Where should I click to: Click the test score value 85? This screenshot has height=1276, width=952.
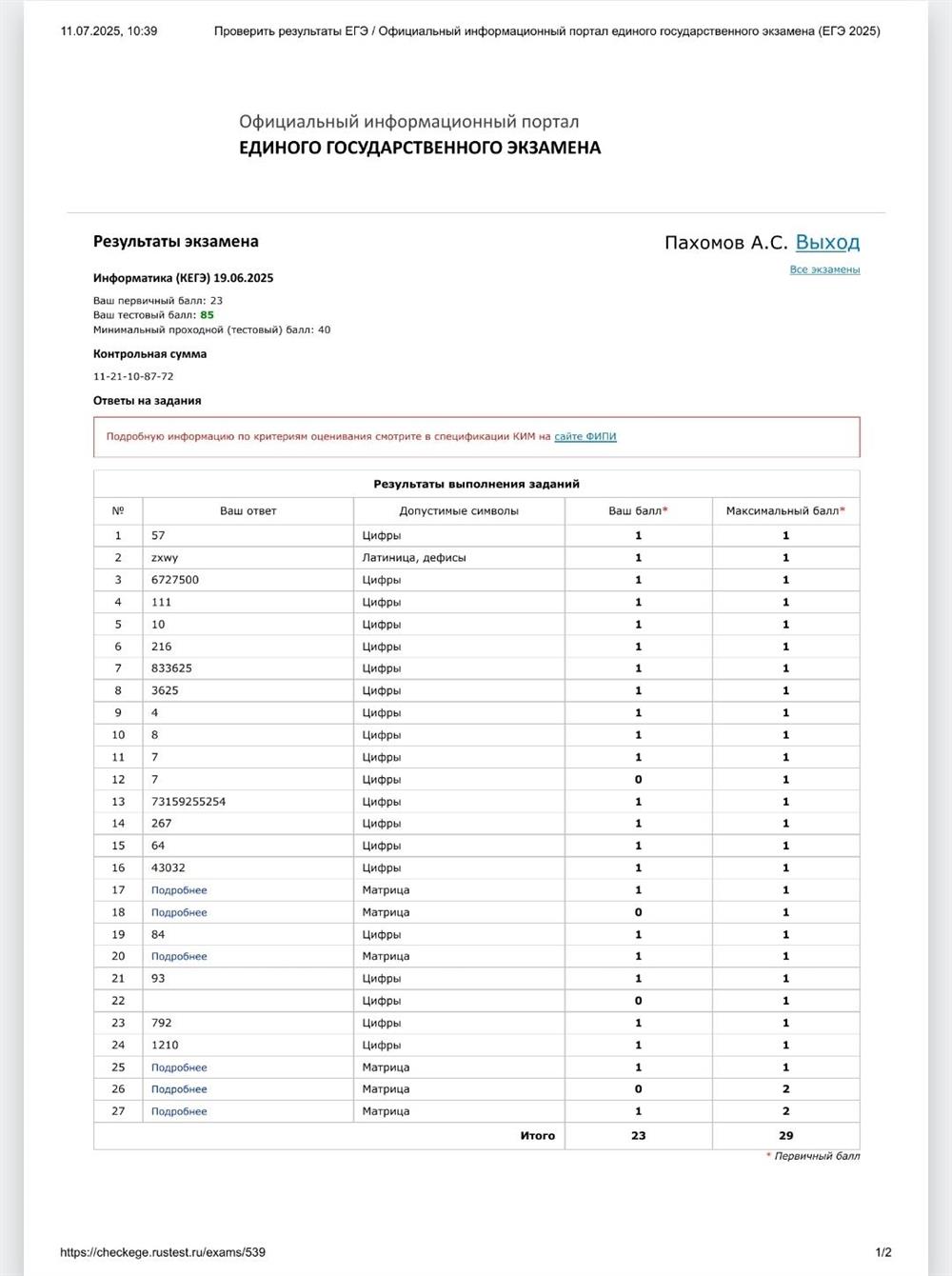207,315
